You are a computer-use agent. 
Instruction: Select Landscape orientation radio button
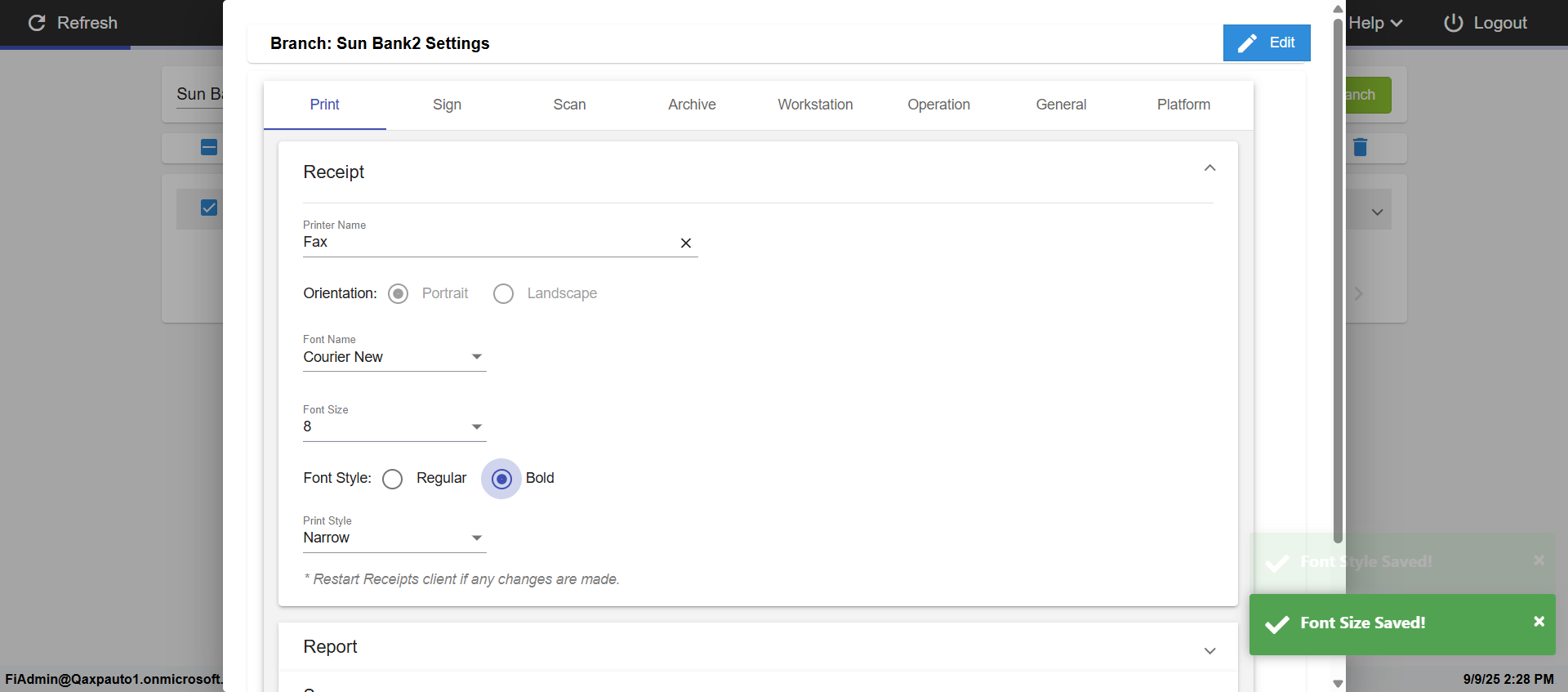504,293
